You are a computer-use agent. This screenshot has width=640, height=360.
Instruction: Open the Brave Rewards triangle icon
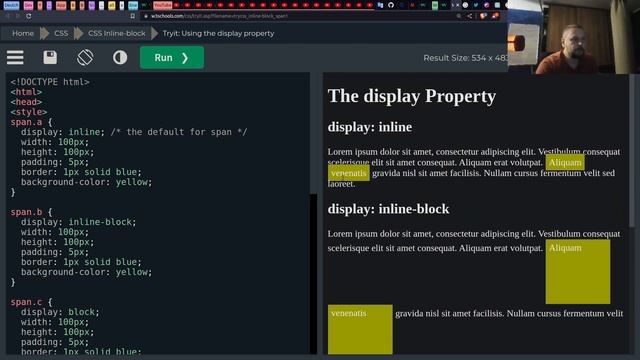click(495, 16)
